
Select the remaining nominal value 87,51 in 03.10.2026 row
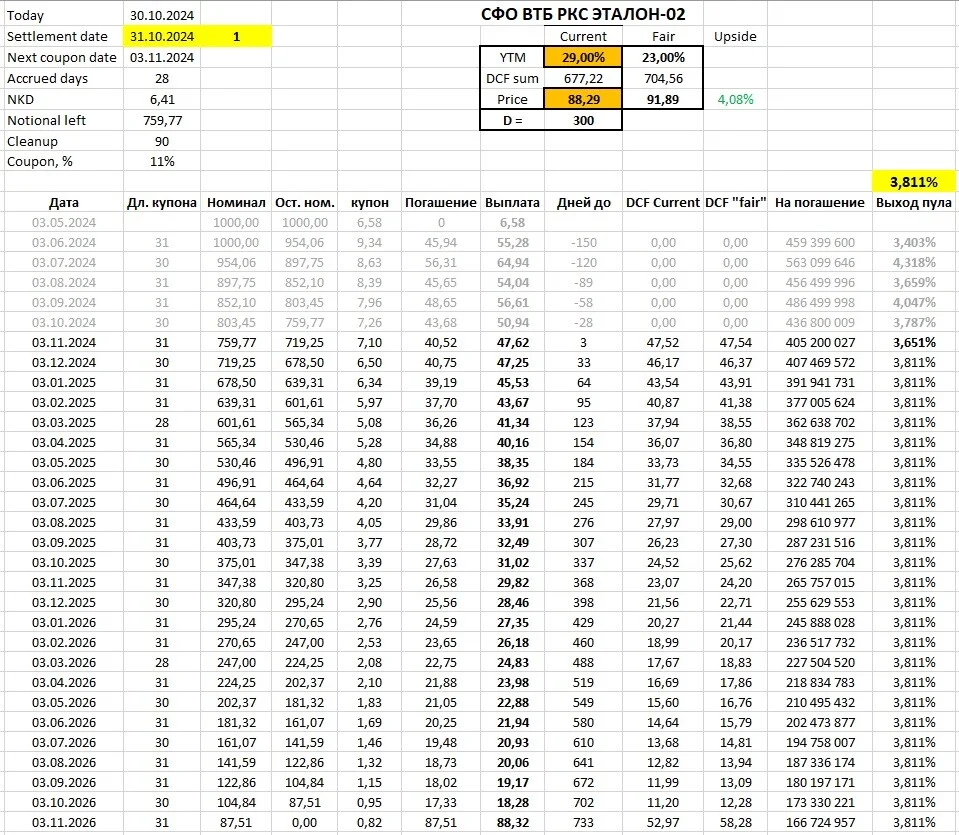(305, 802)
